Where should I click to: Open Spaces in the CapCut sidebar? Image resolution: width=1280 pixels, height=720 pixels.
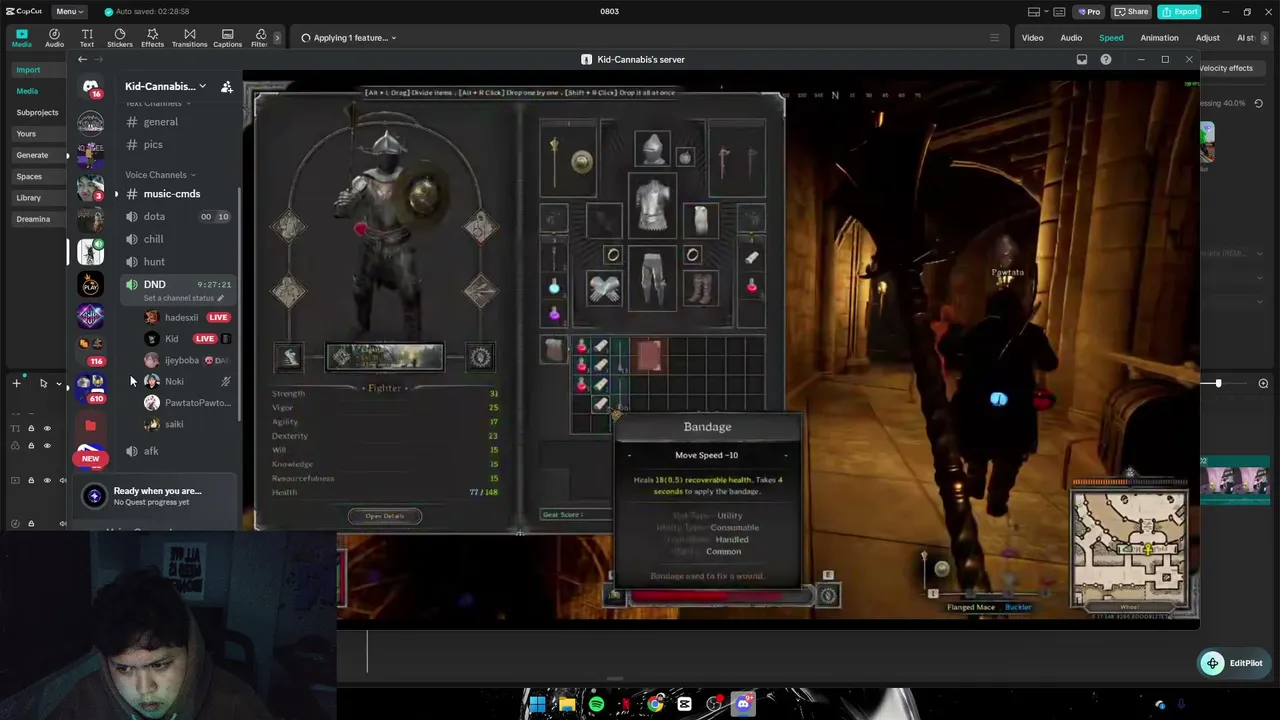[x=29, y=177]
